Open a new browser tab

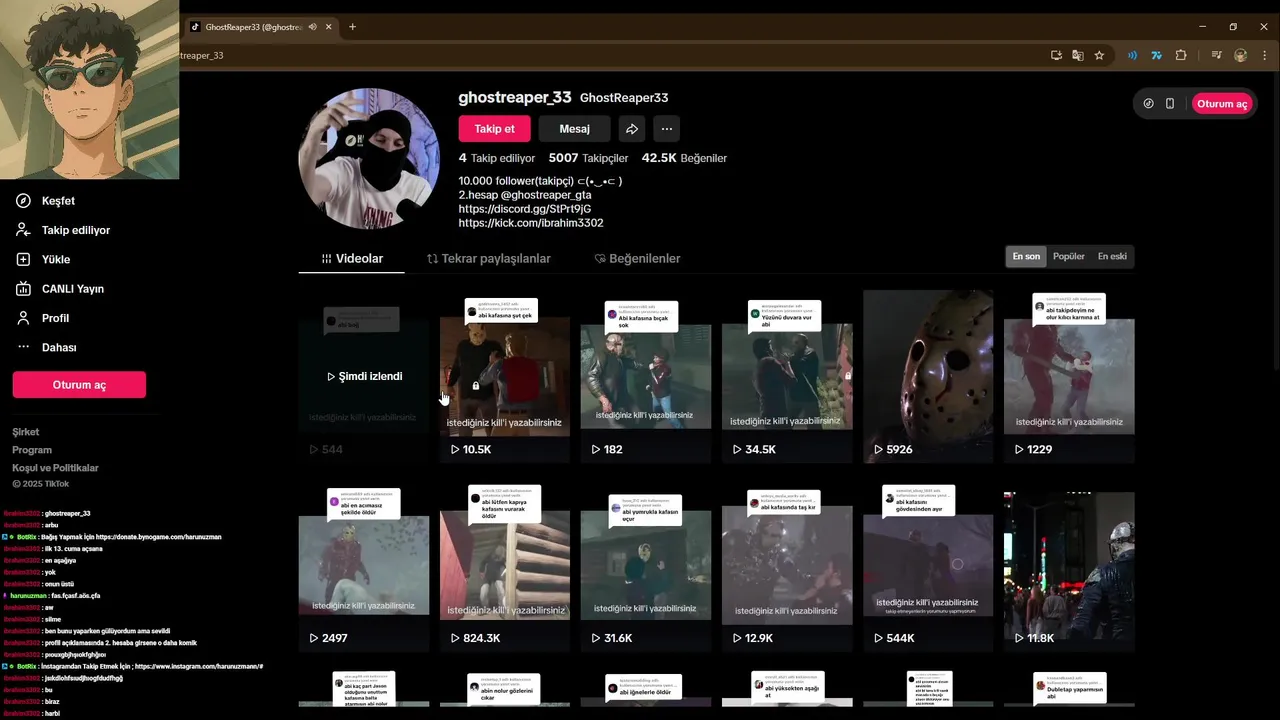[x=352, y=27]
